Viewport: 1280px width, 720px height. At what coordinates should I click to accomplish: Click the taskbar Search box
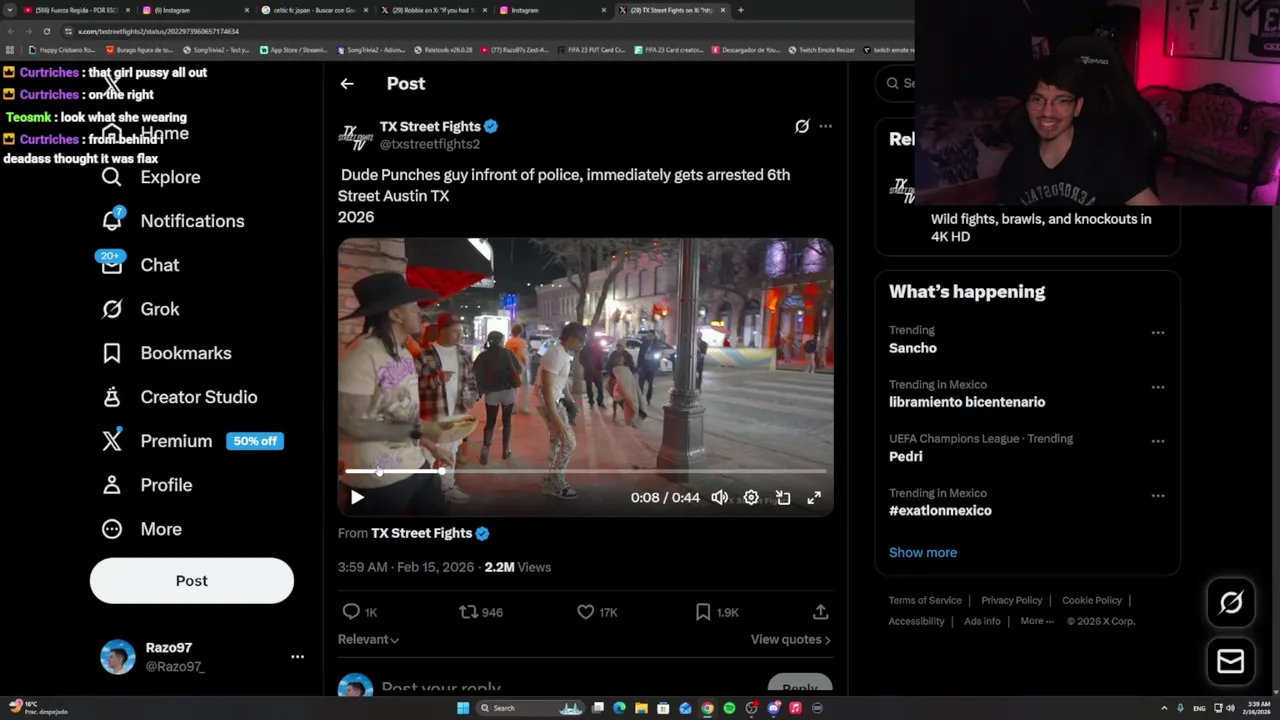tap(530, 708)
